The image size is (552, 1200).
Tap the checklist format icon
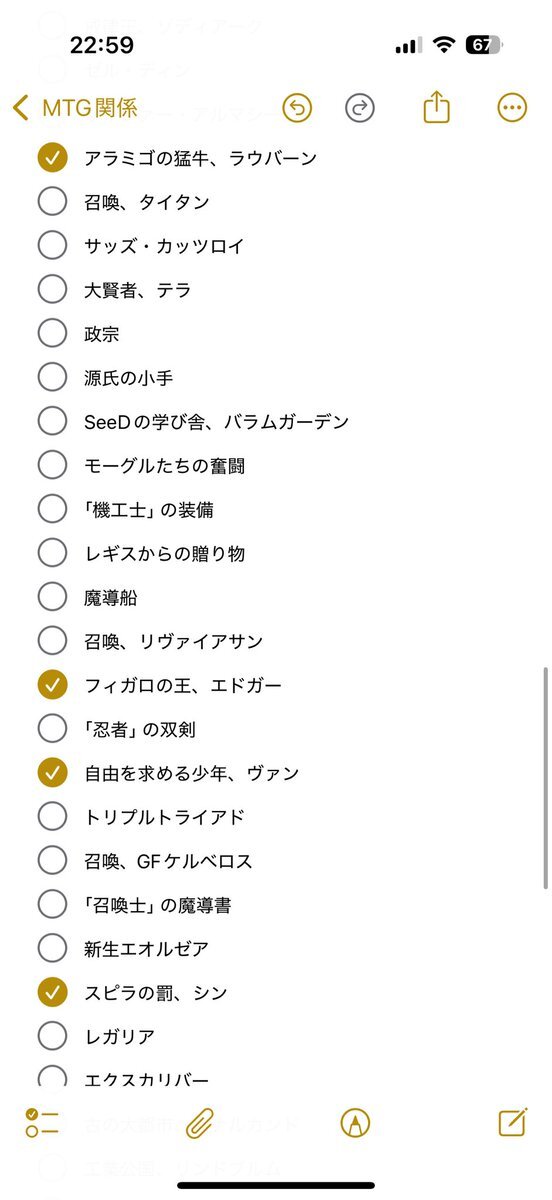[43, 1122]
